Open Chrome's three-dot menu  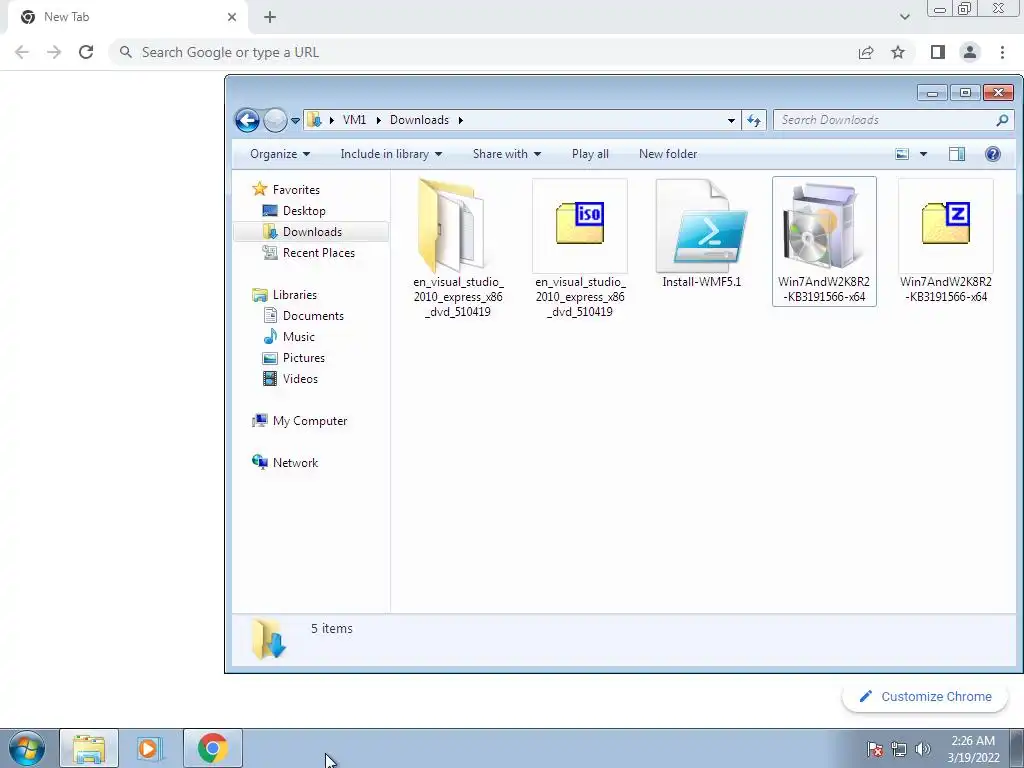coord(1002,52)
